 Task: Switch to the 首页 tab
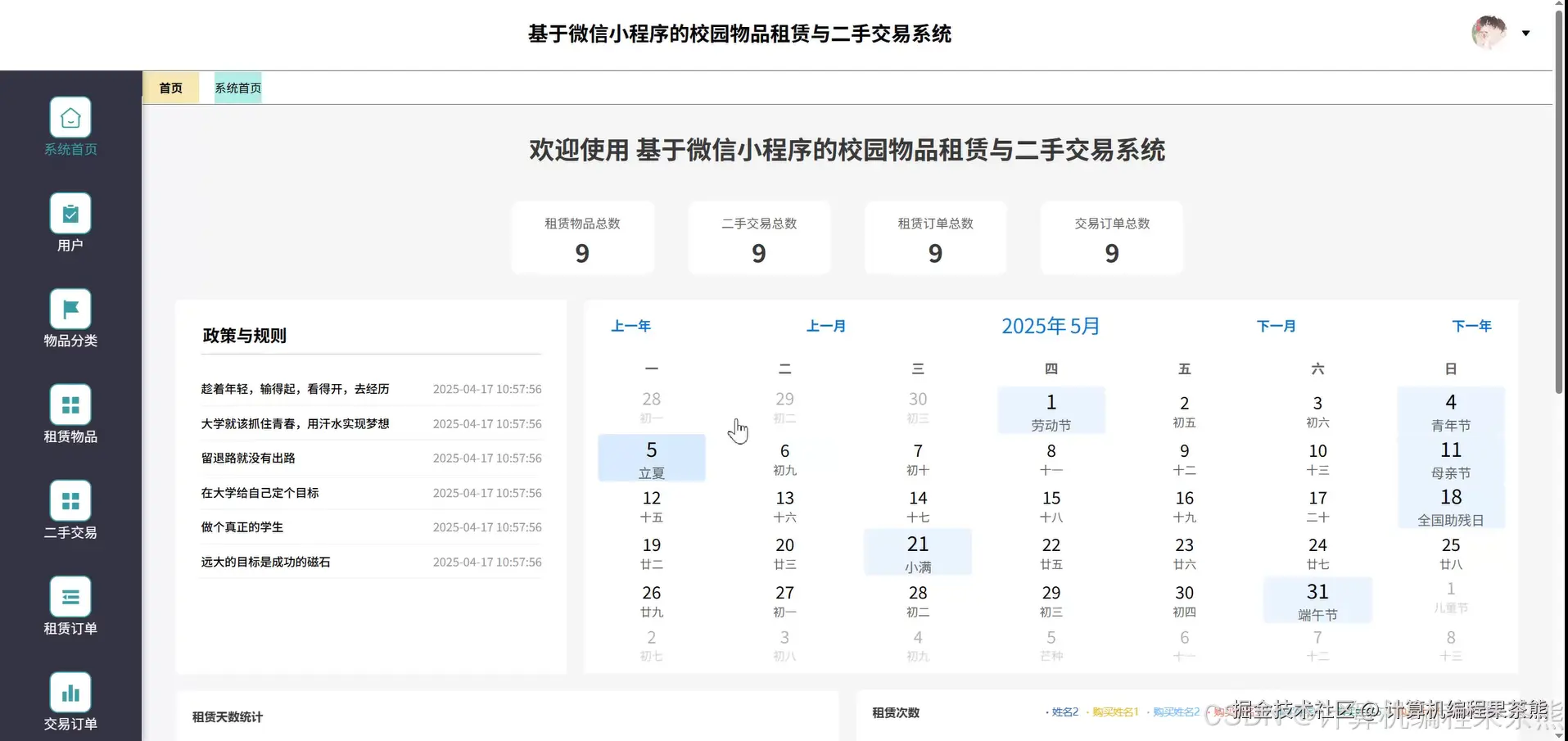pyautogui.click(x=170, y=87)
